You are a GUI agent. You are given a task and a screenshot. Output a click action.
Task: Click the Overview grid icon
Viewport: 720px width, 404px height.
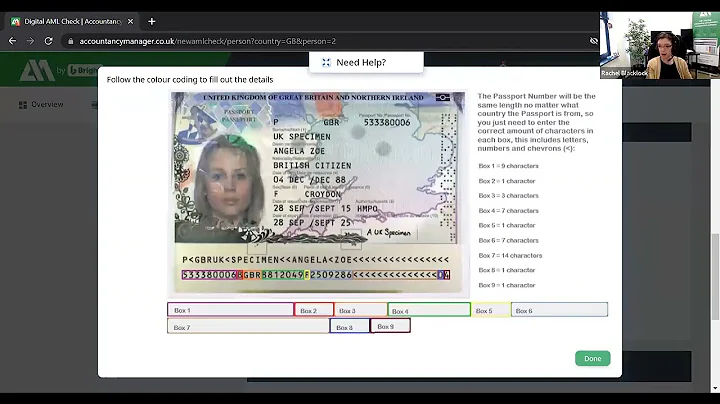(22, 105)
